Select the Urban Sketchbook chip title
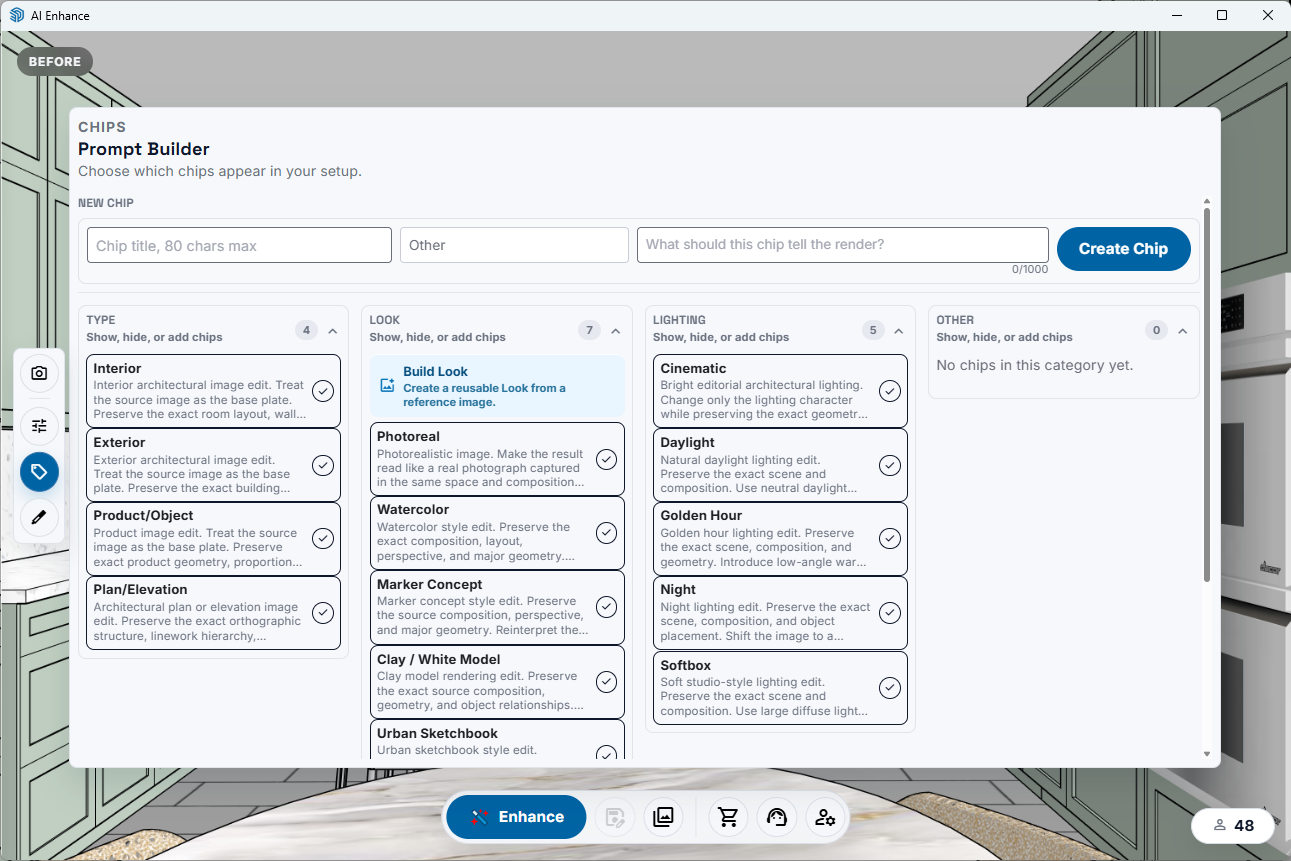Viewport: 1291px width, 861px height. pos(437,734)
